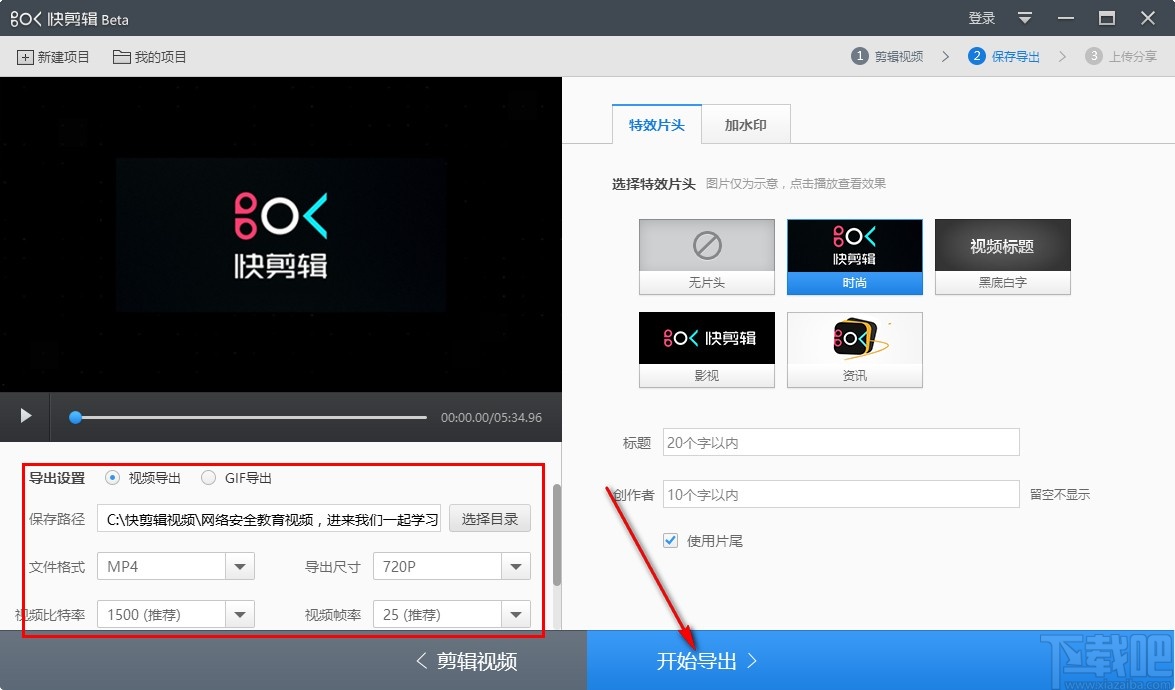Expand the 视频帧率 25 dropdown
Image resolution: width=1175 pixels, height=690 pixels.
451,614
